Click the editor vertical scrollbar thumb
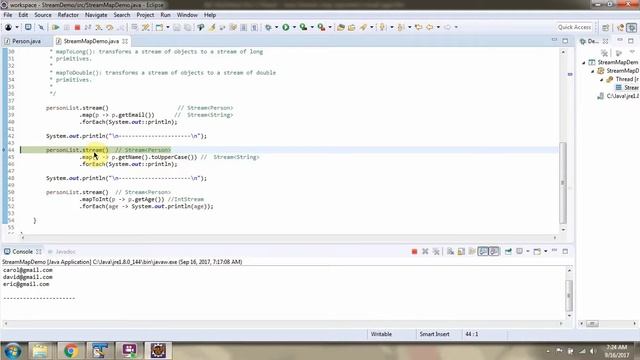Image resolution: width=640 pixels, height=360 pixels. coord(563,182)
